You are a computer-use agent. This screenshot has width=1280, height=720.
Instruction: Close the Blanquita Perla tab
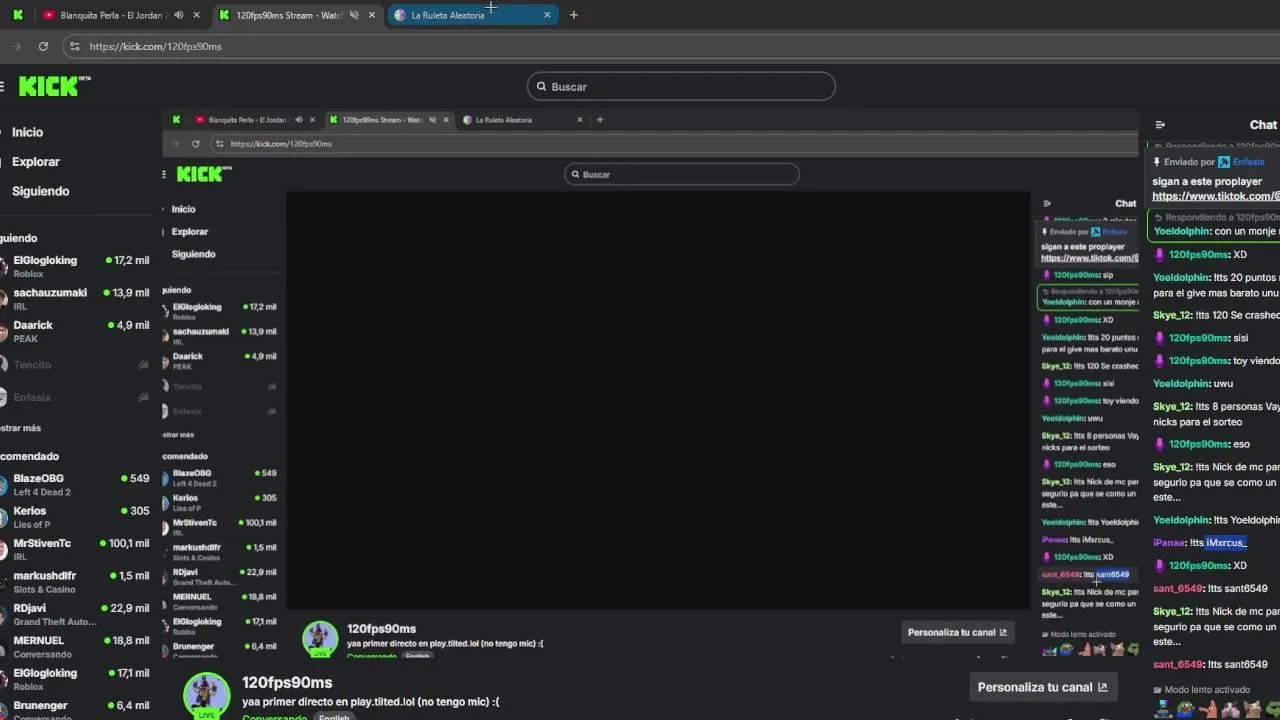(196, 15)
